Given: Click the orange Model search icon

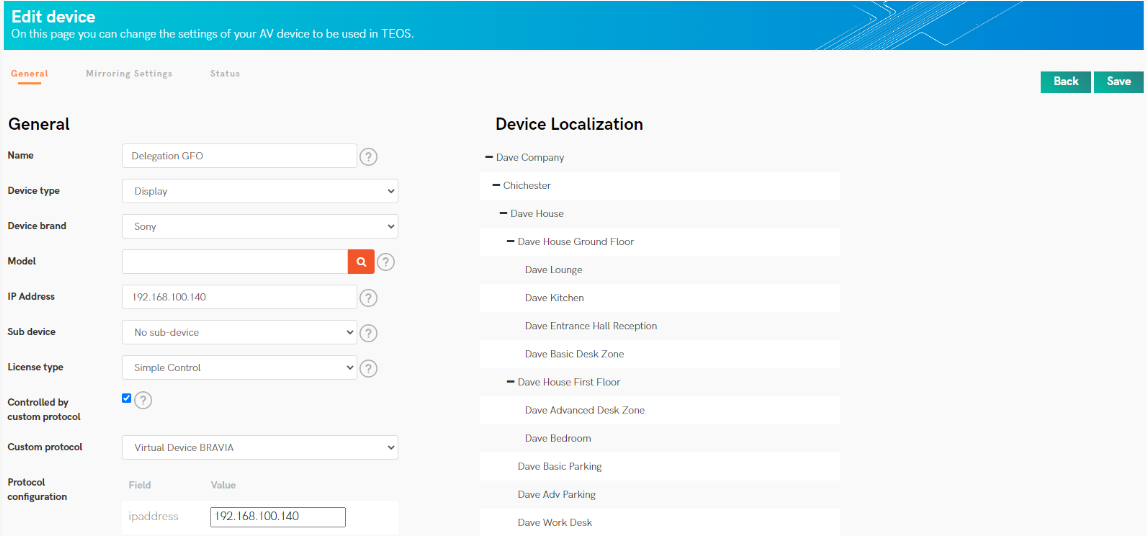Looking at the screenshot, I should (361, 262).
